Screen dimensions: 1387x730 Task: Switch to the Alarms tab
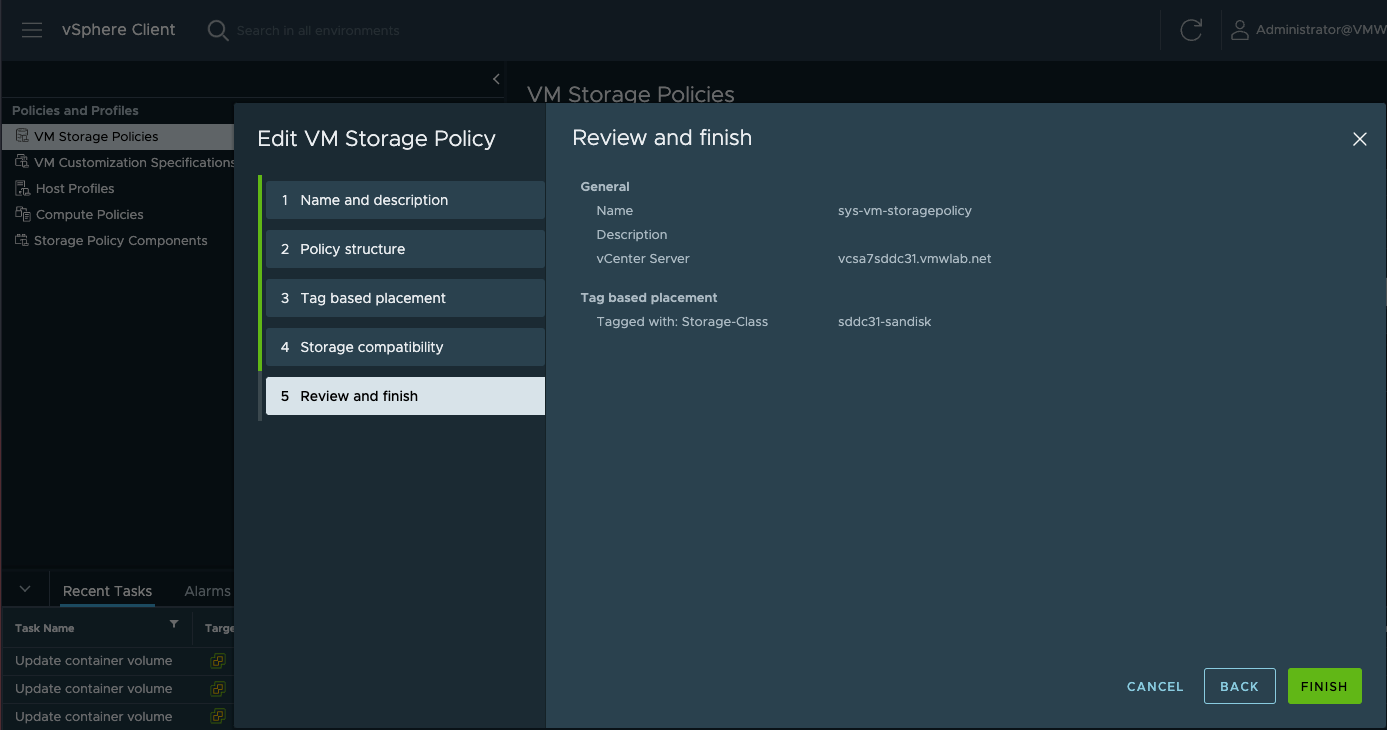click(x=207, y=591)
